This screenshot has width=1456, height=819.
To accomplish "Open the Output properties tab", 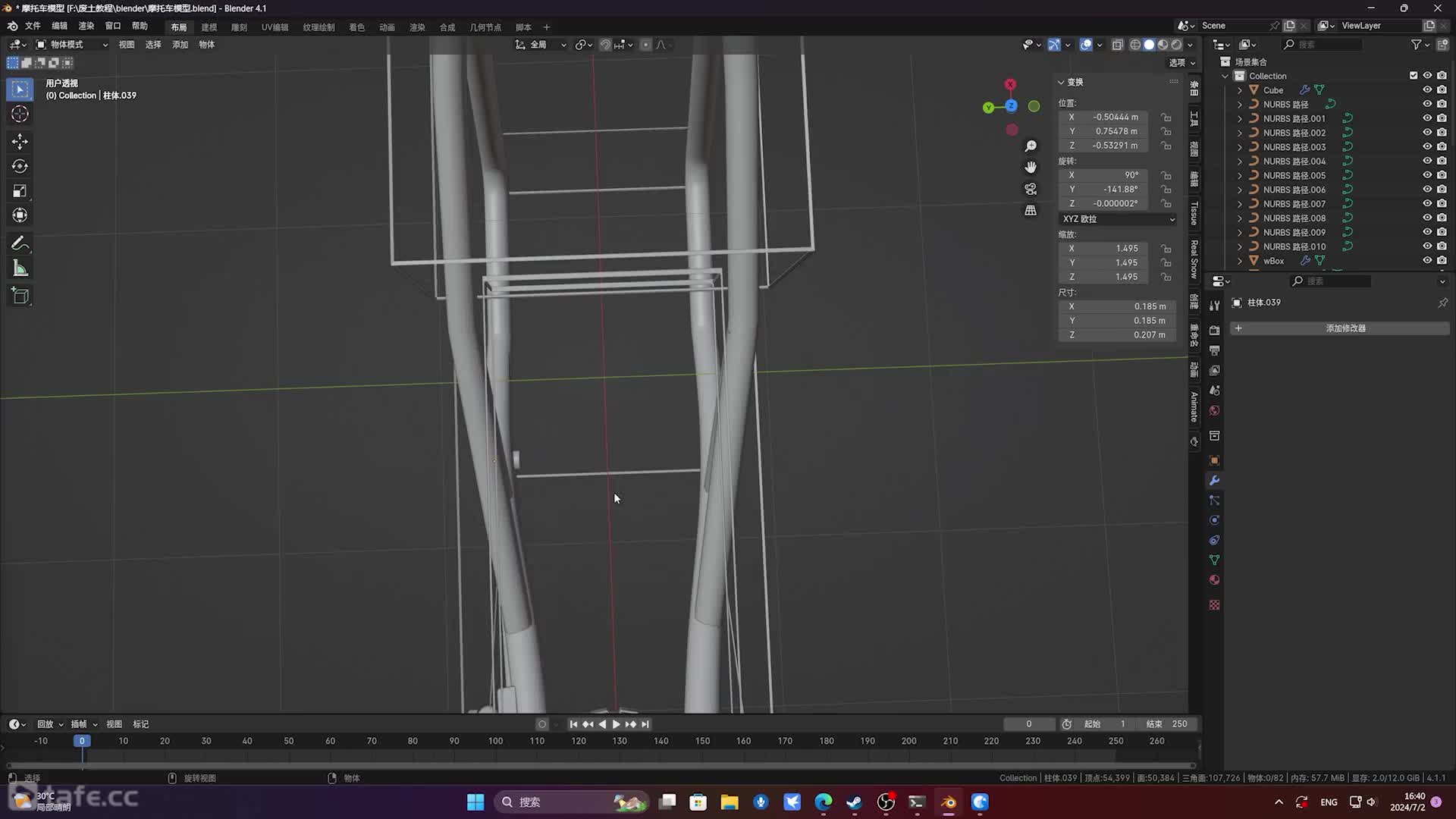I will click(1214, 350).
